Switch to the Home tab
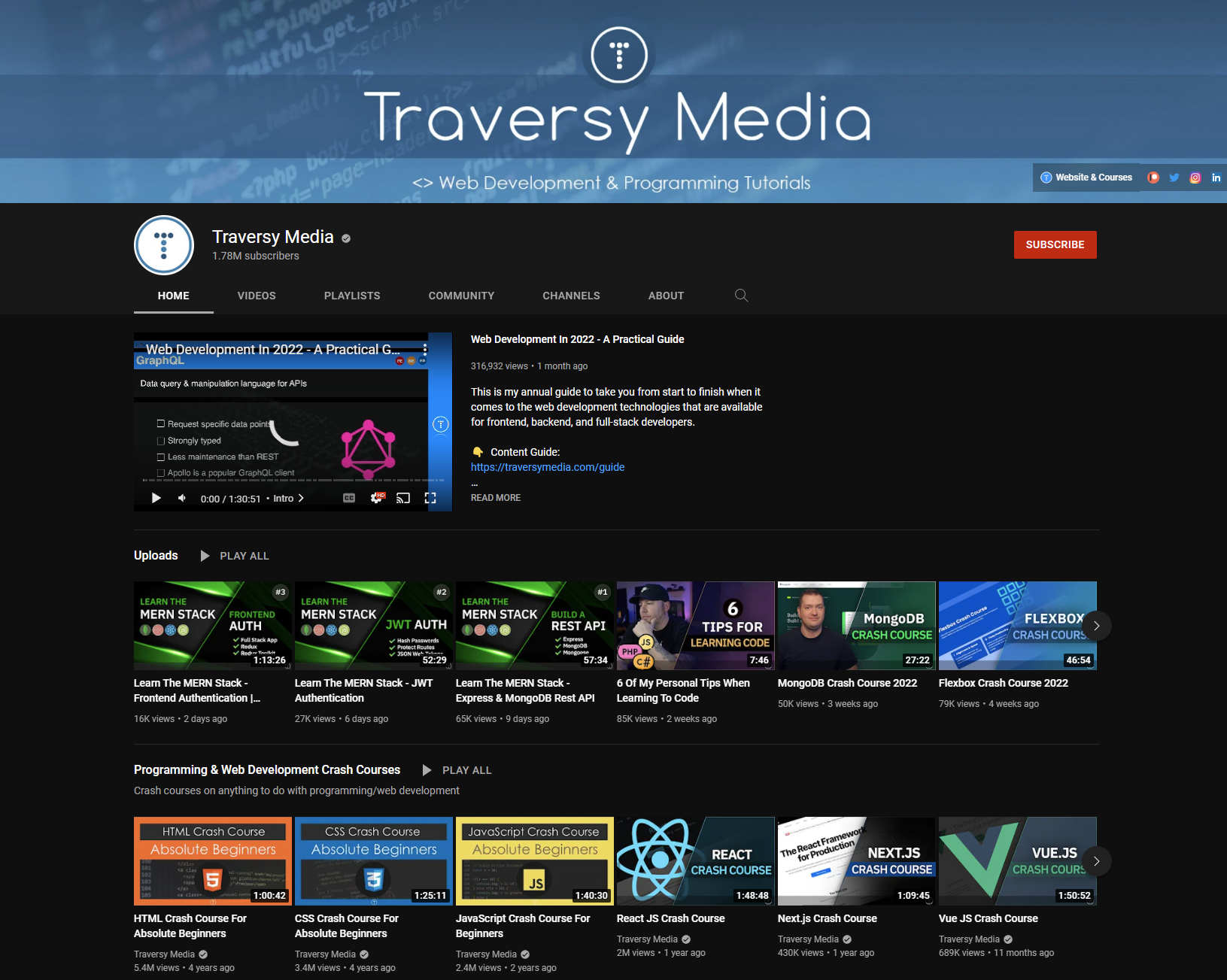Image resolution: width=1227 pixels, height=980 pixels. 174,296
